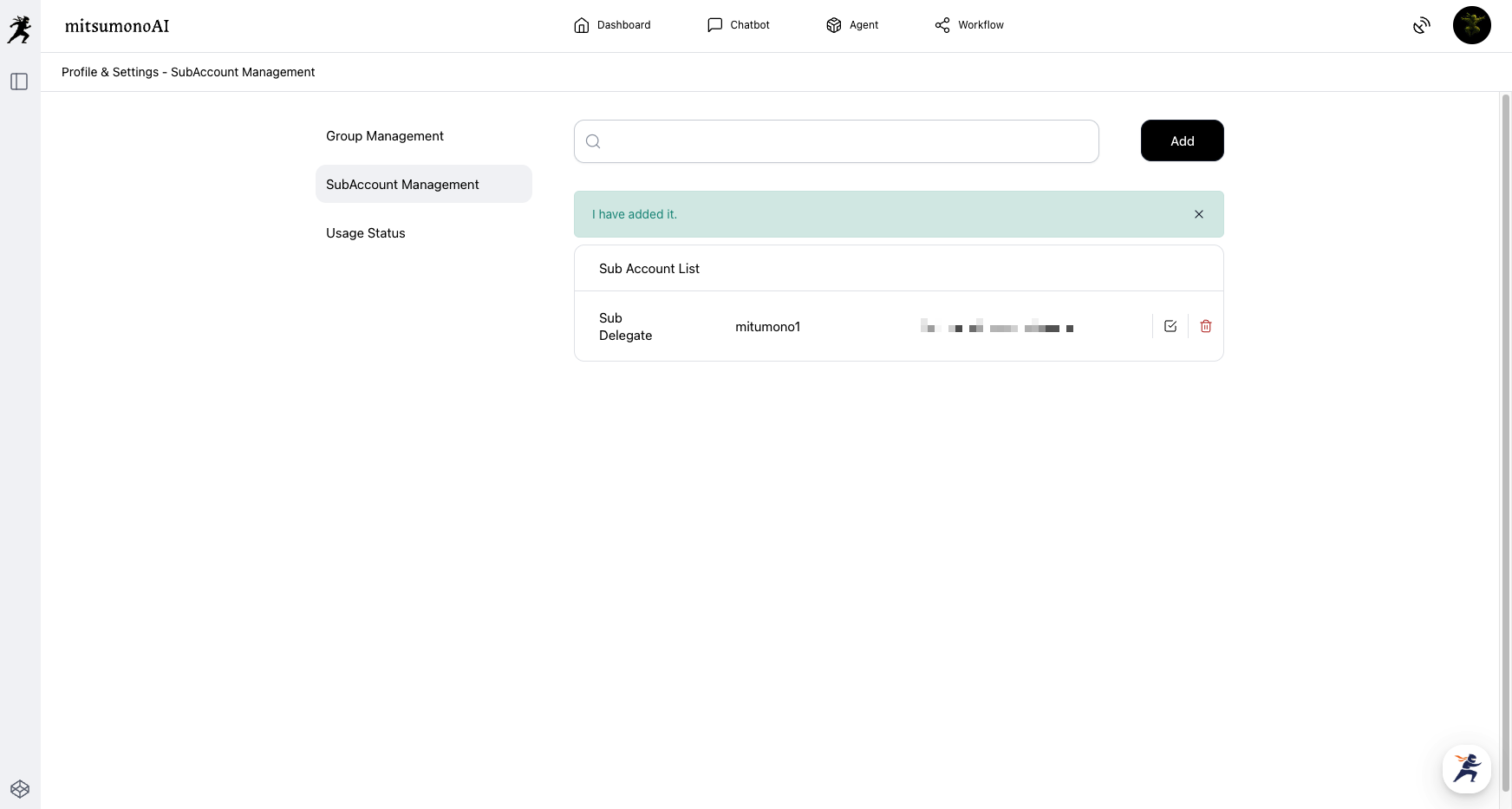The height and width of the screenshot is (809, 1512).
Task: Navigate to Workflow
Action: pos(969,25)
